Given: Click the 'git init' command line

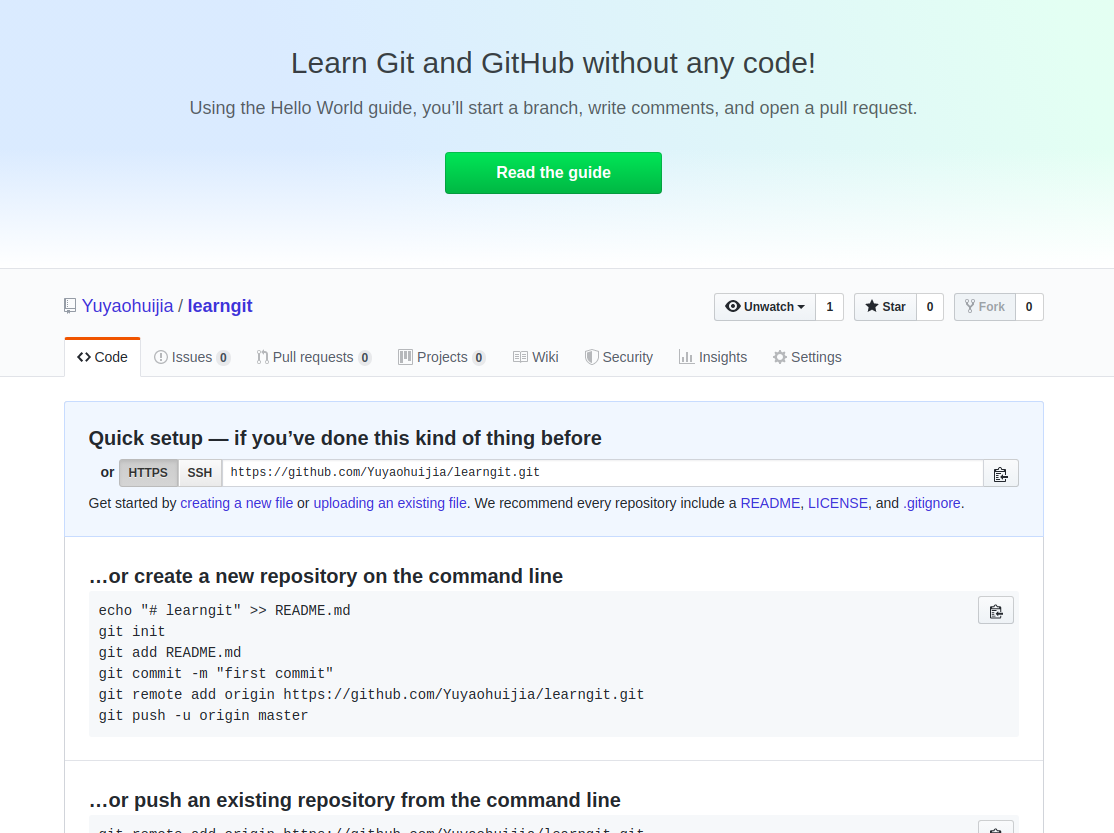Looking at the screenshot, I should (x=131, y=632).
